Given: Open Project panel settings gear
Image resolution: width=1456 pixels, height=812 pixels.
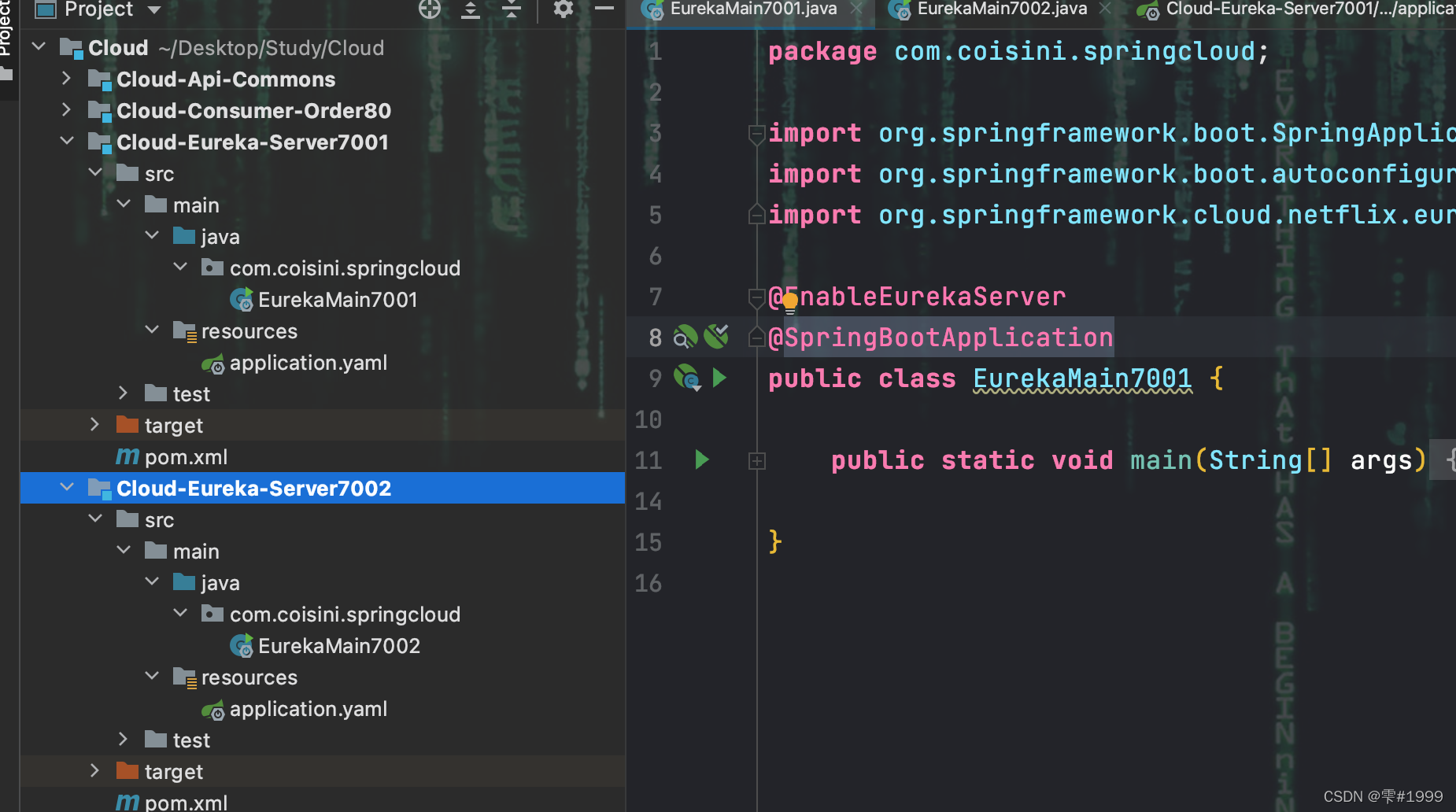Looking at the screenshot, I should pyautogui.click(x=564, y=9).
